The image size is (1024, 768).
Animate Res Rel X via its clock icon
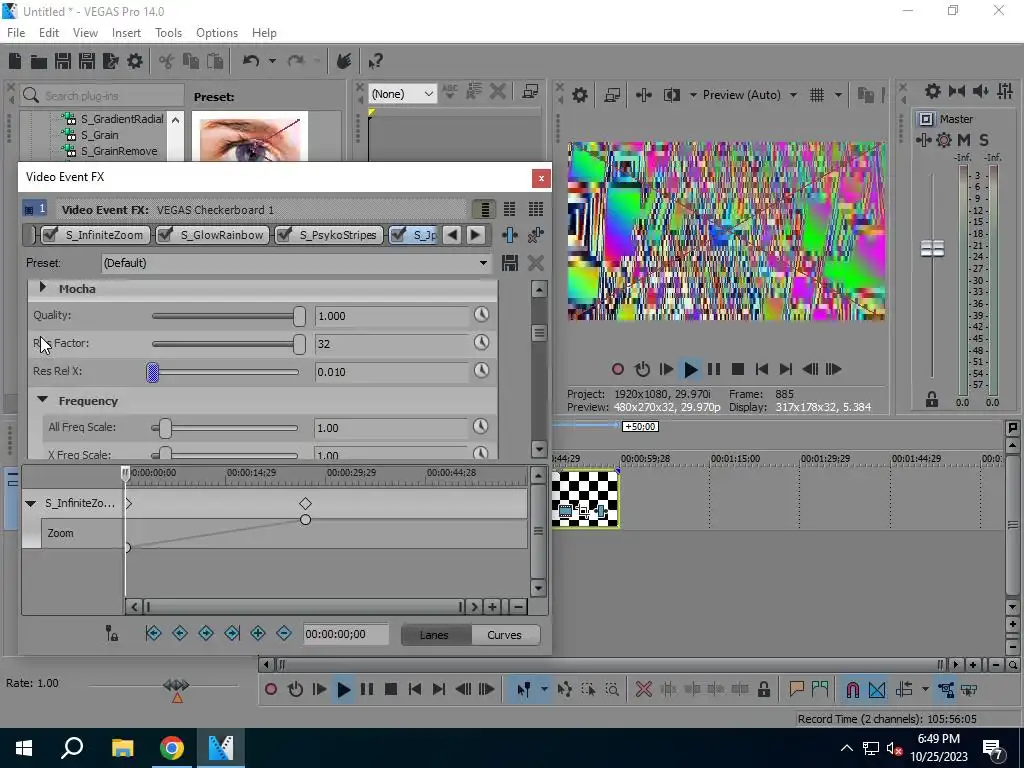click(481, 371)
